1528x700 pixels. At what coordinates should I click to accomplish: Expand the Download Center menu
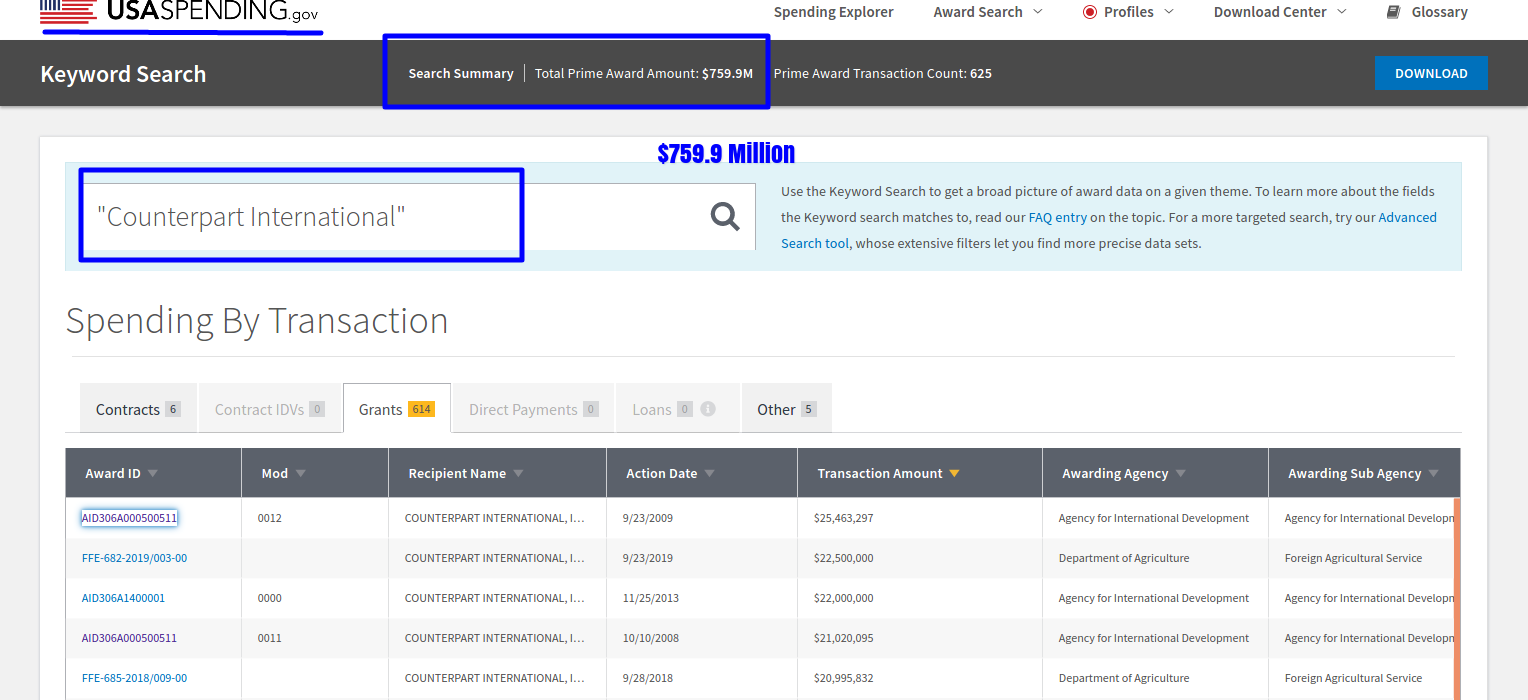pyautogui.click(x=1280, y=12)
